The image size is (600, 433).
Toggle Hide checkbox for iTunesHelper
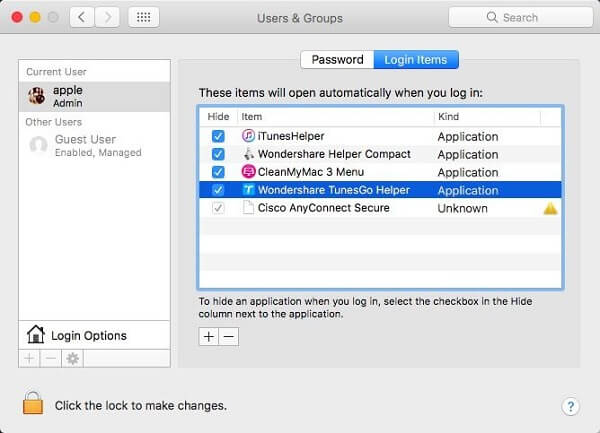(x=218, y=136)
